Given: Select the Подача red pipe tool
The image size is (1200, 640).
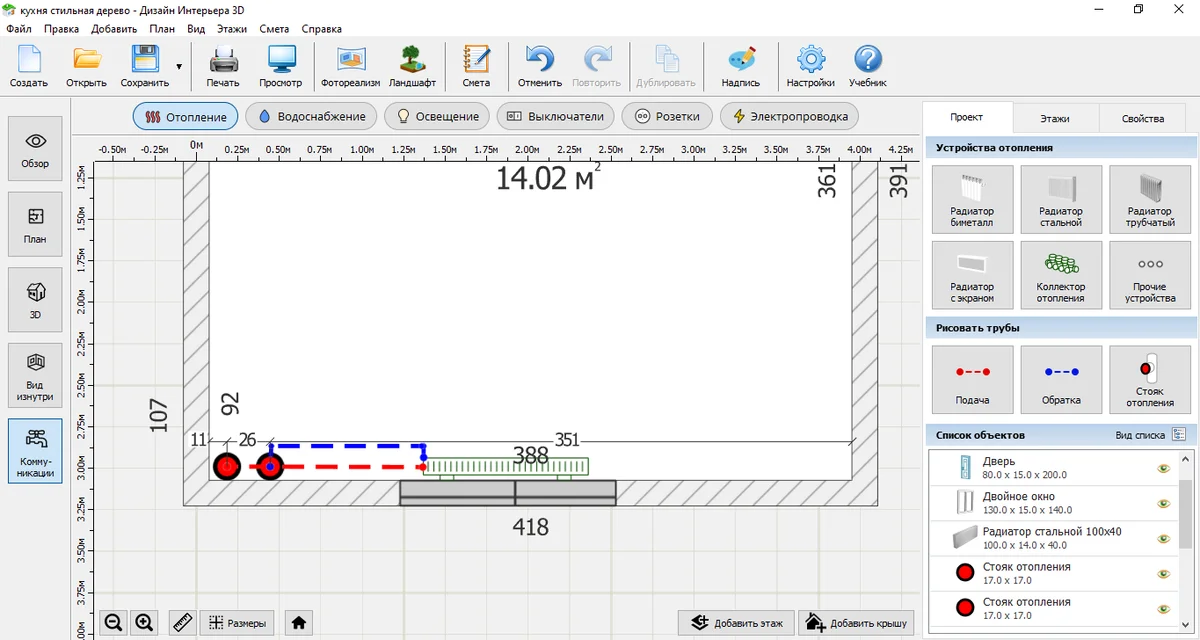Looking at the screenshot, I should tap(972, 380).
